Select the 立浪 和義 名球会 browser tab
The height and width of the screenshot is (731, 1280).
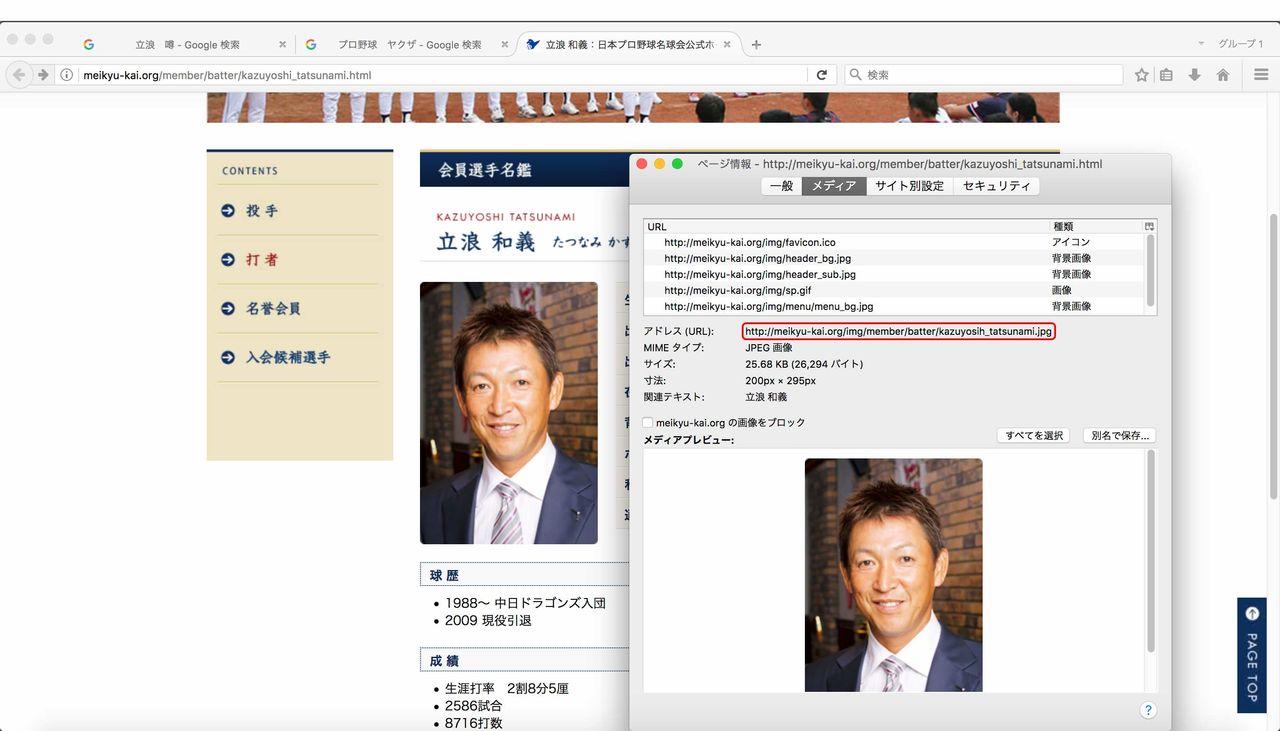pyautogui.click(x=630, y=45)
